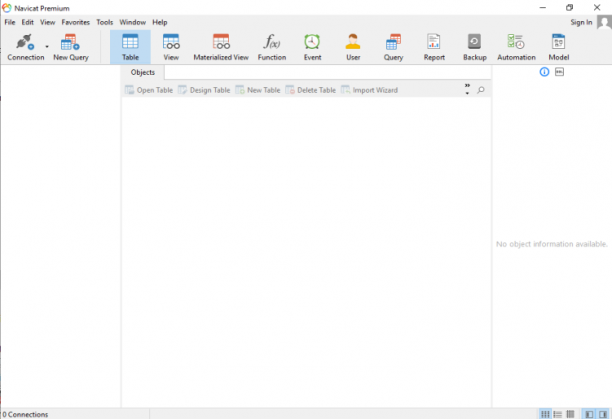
Task: Open the Automation toolbar icon
Action: pos(516,47)
